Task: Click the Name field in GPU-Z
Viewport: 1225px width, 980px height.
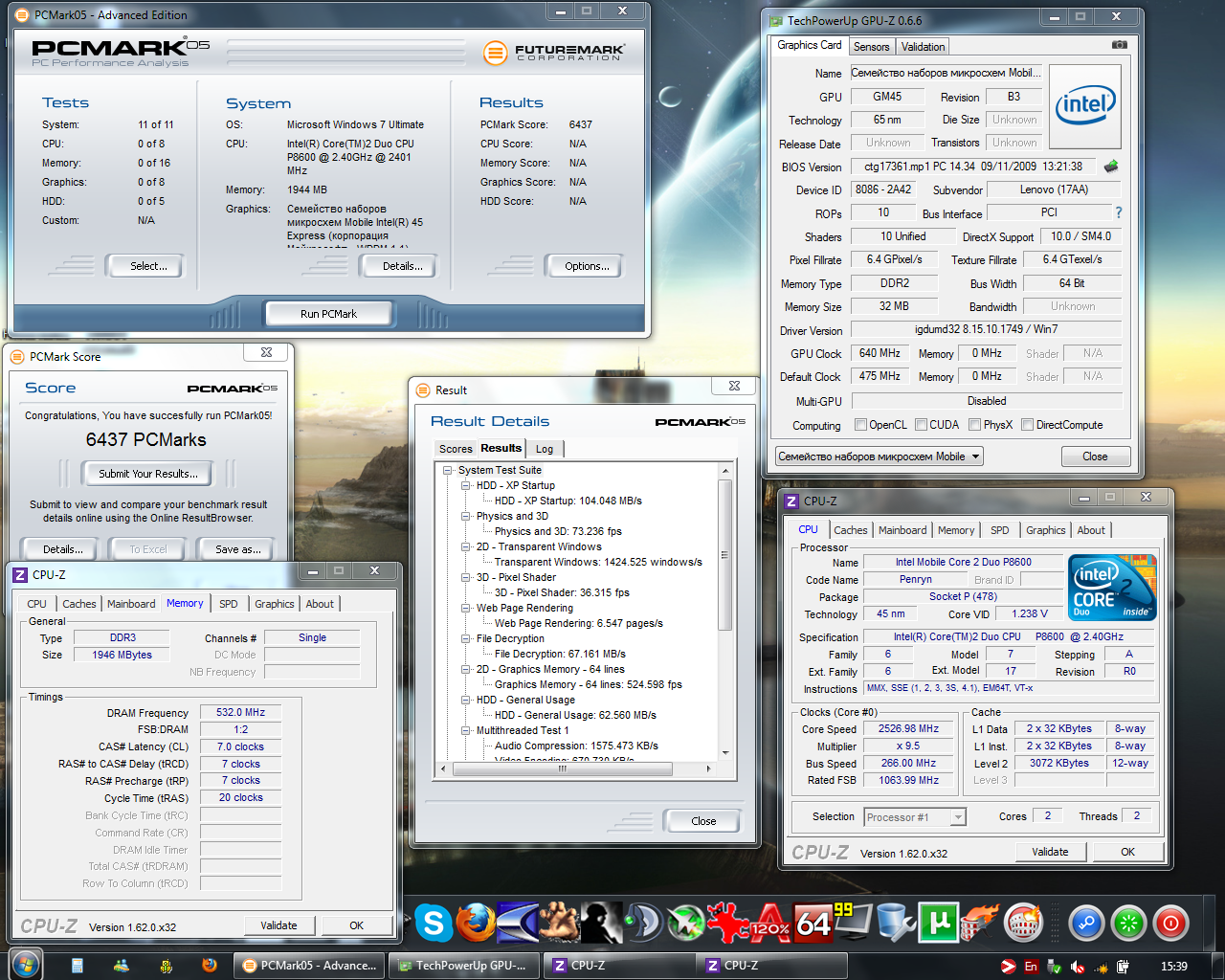Action: [946, 73]
